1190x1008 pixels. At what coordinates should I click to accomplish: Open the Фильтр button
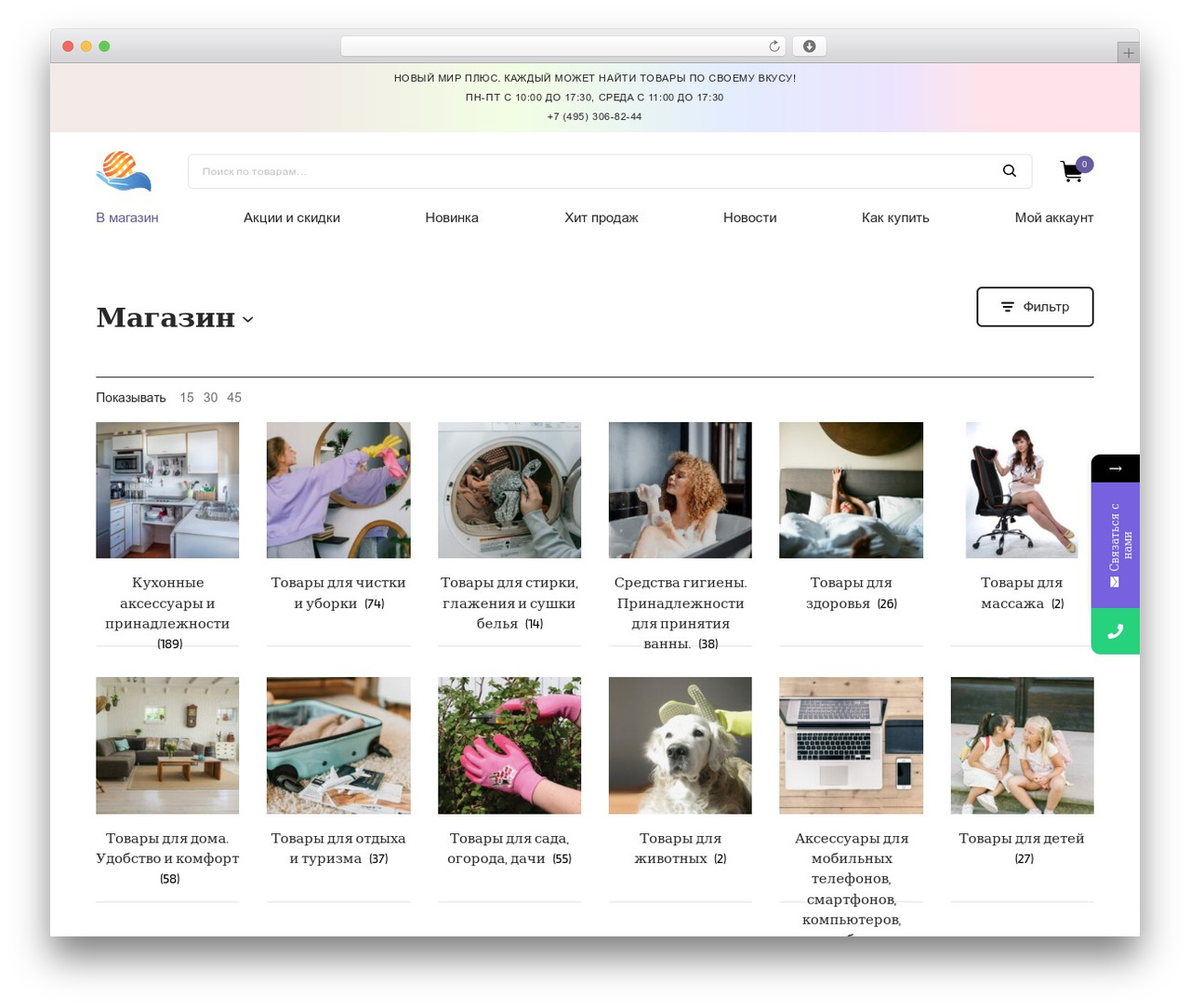pyautogui.click(x=1035, y=307)
